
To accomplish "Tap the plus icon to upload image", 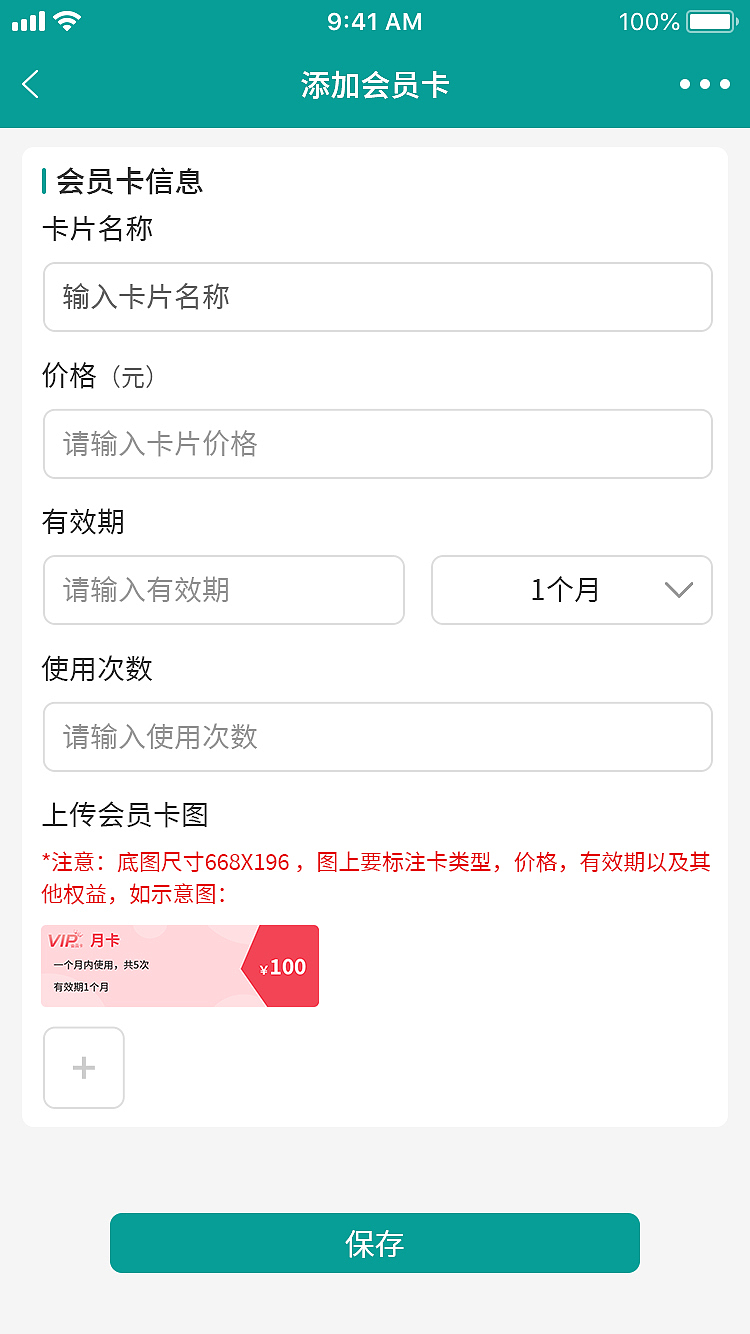I will click(84, 1068).
